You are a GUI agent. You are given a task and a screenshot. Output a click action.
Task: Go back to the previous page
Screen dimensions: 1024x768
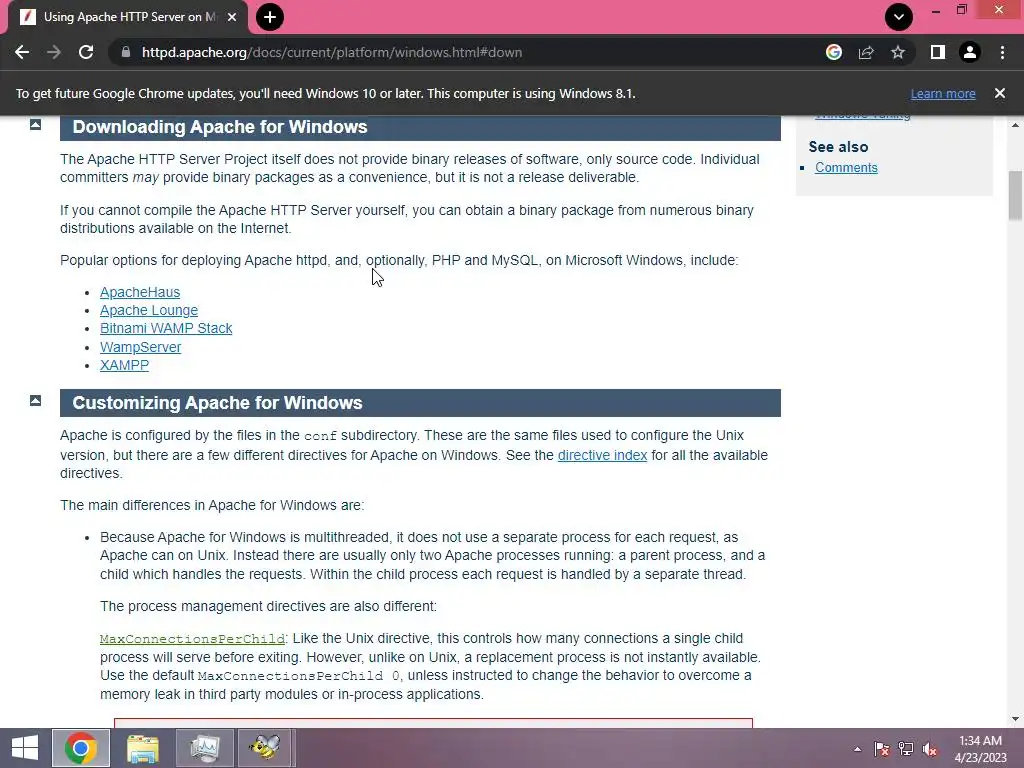(x=22, y=52)
